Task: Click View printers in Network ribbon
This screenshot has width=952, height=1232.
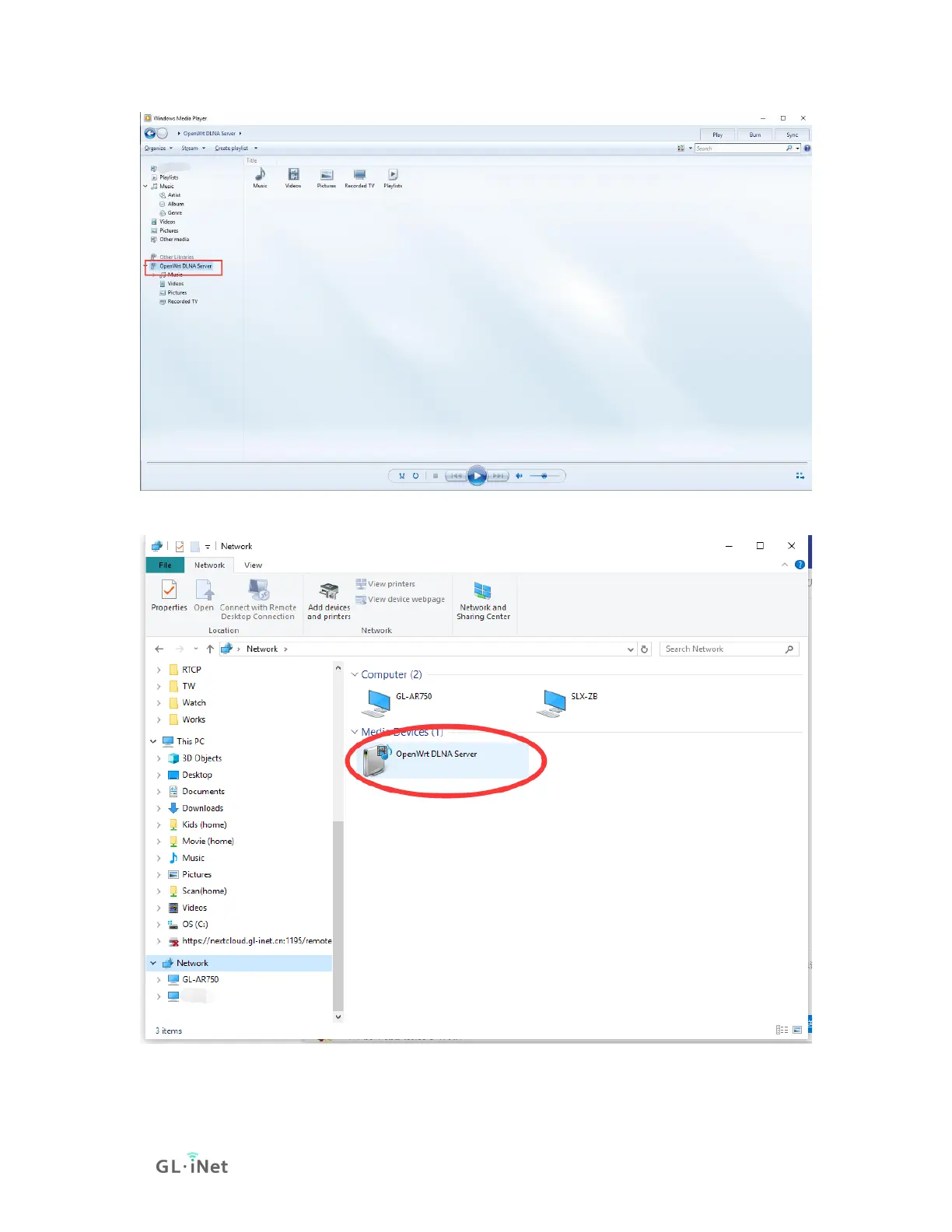Action: coord(386,583)
